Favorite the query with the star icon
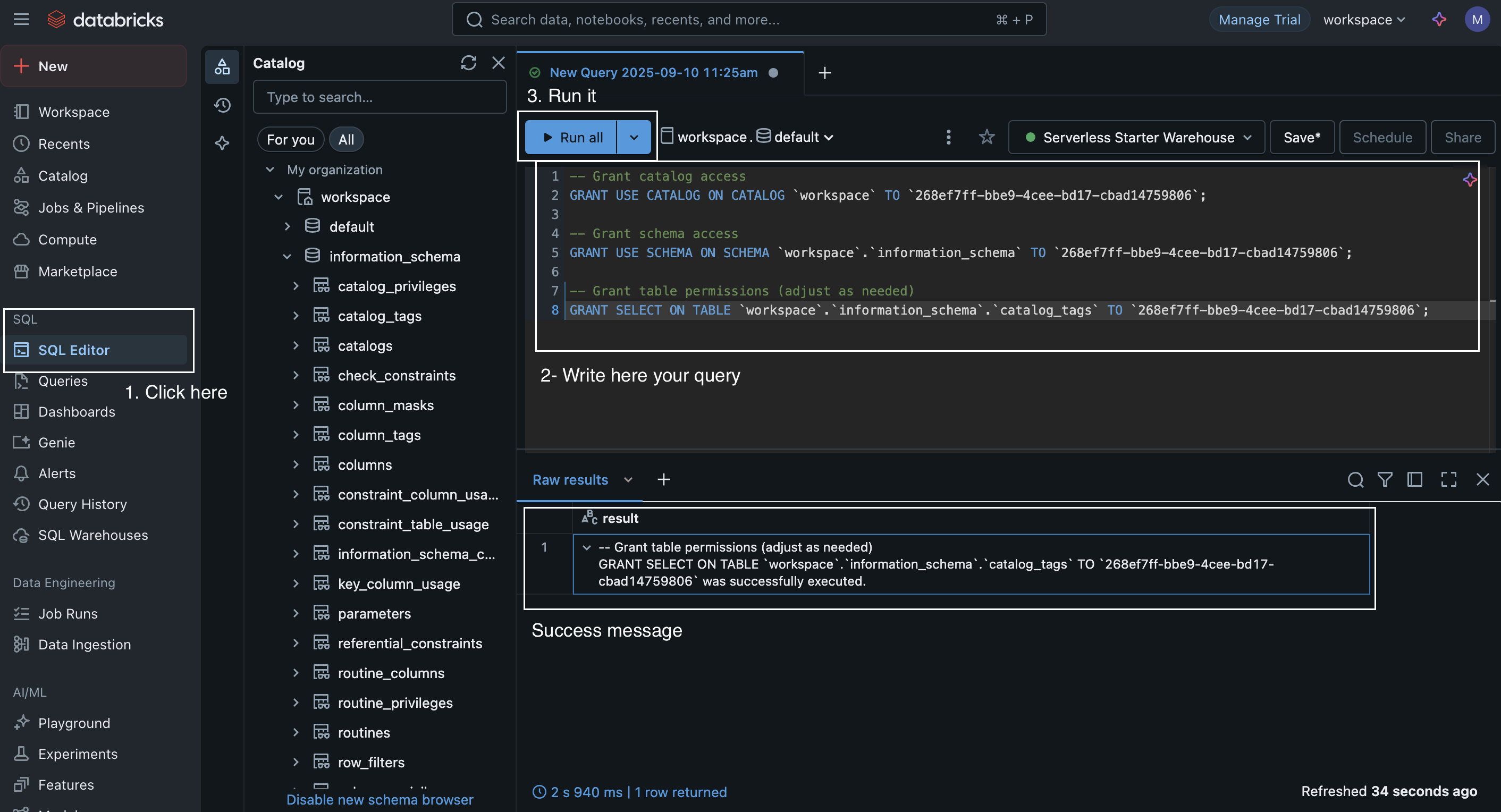This screenshot has width=1501, height=812. click(x=986, y=137)
